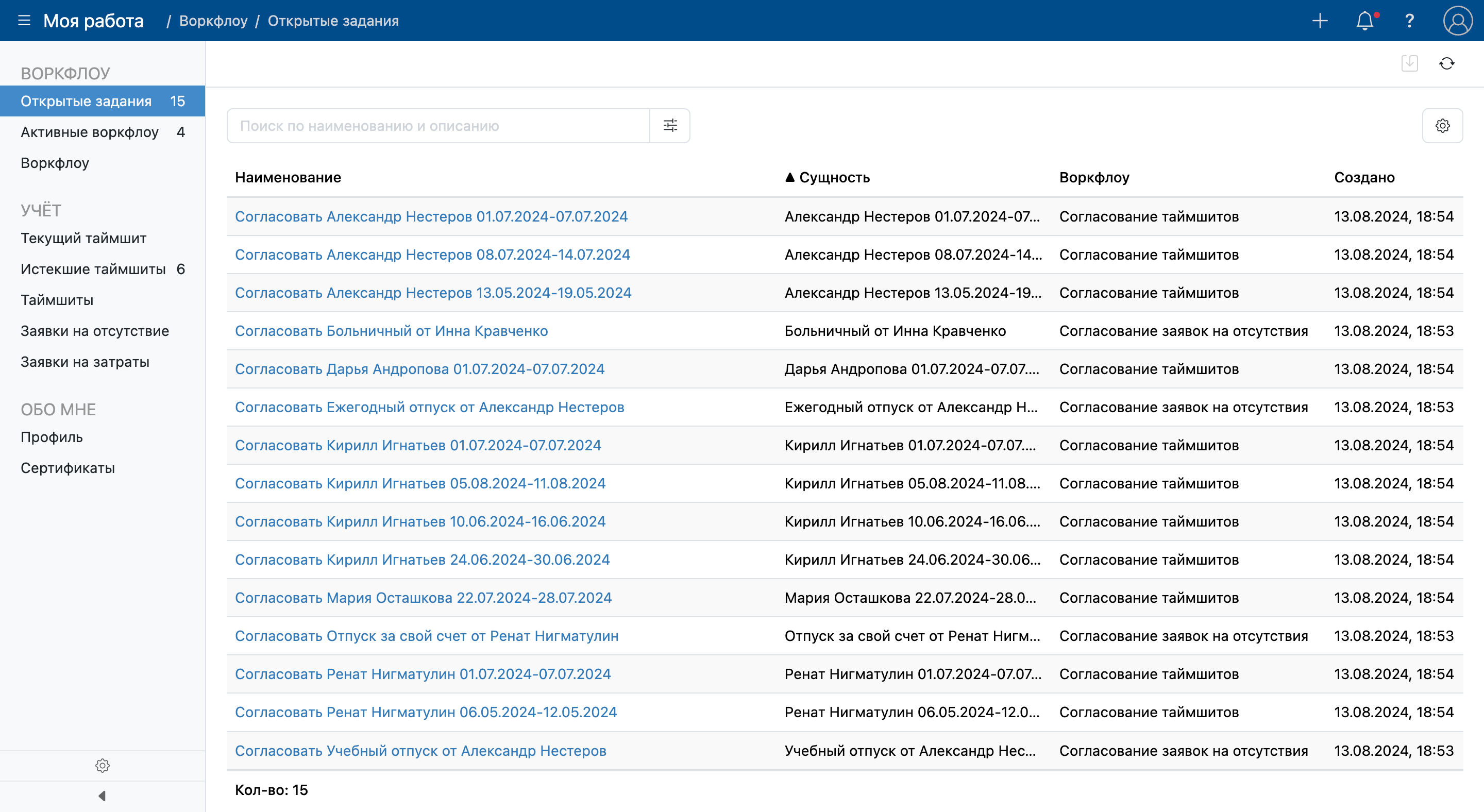Click entity cell Учебный отпуск от Александр Нес...
Image resolution: width=1484 pixels, height=812 pixels.
910,751
